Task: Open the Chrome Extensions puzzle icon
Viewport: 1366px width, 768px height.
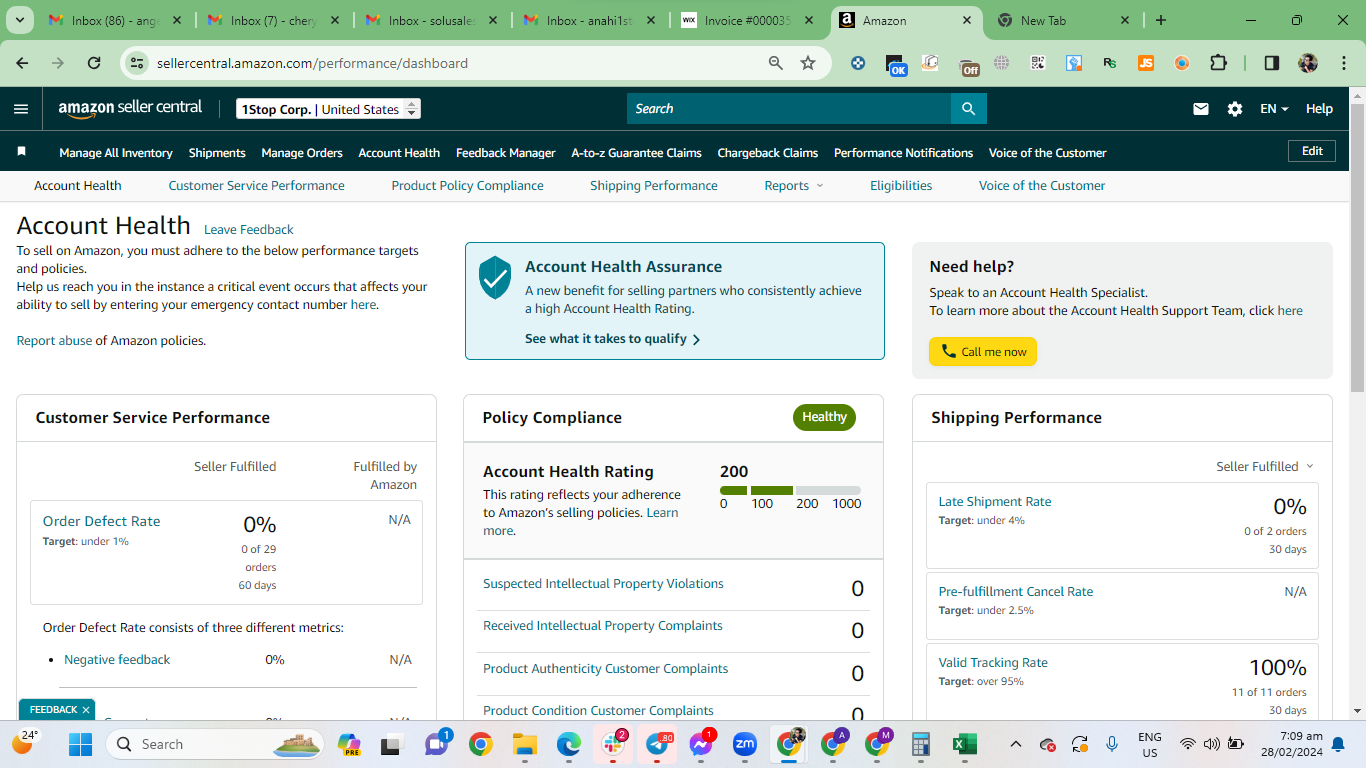Action: tap(1218, 63)
